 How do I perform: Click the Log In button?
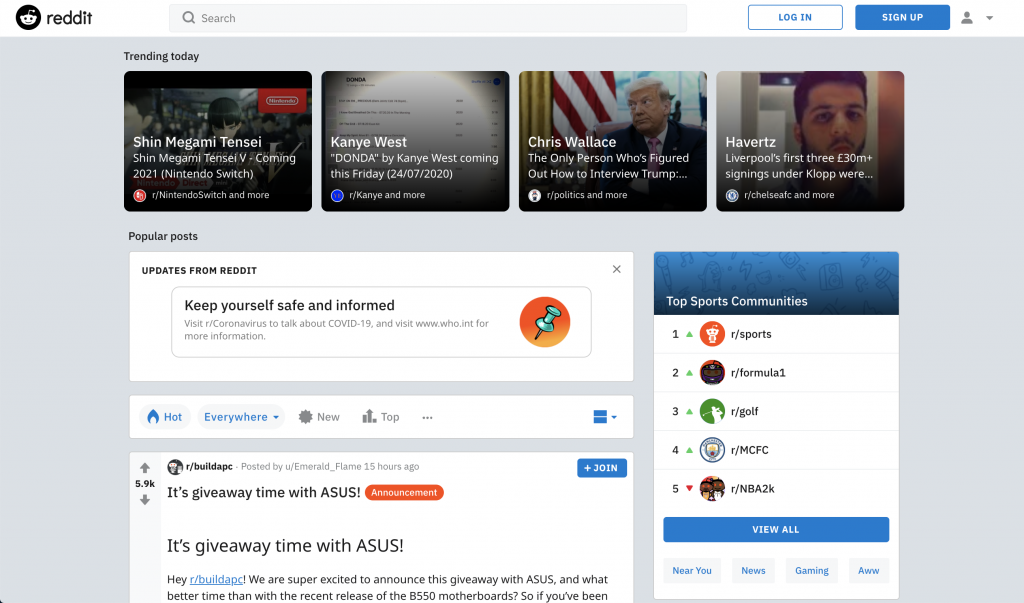(x=795, y=18)
